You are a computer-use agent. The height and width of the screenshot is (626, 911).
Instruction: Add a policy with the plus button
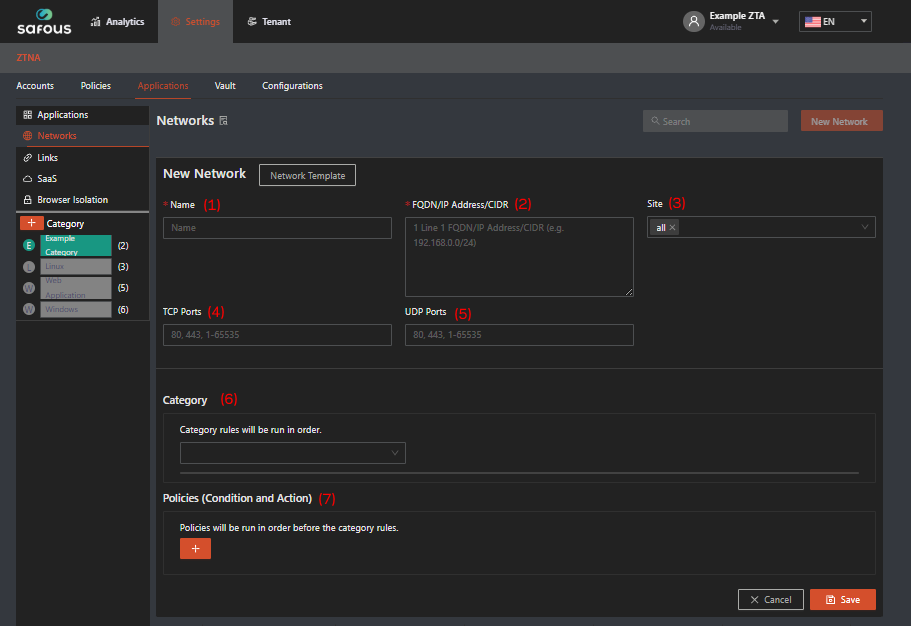click(x=195, y=548)
